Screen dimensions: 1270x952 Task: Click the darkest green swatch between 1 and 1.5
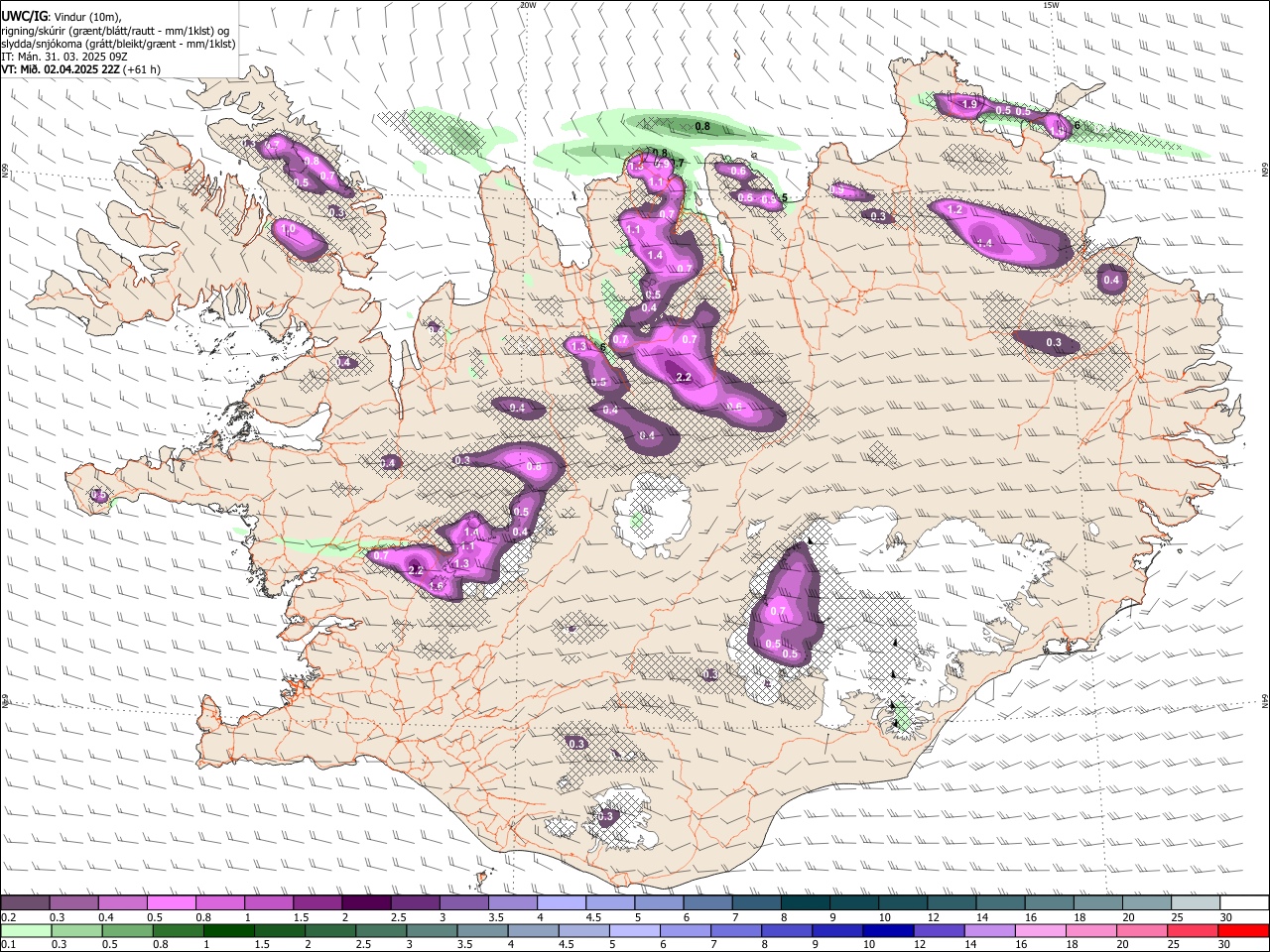tap(228, 930)
